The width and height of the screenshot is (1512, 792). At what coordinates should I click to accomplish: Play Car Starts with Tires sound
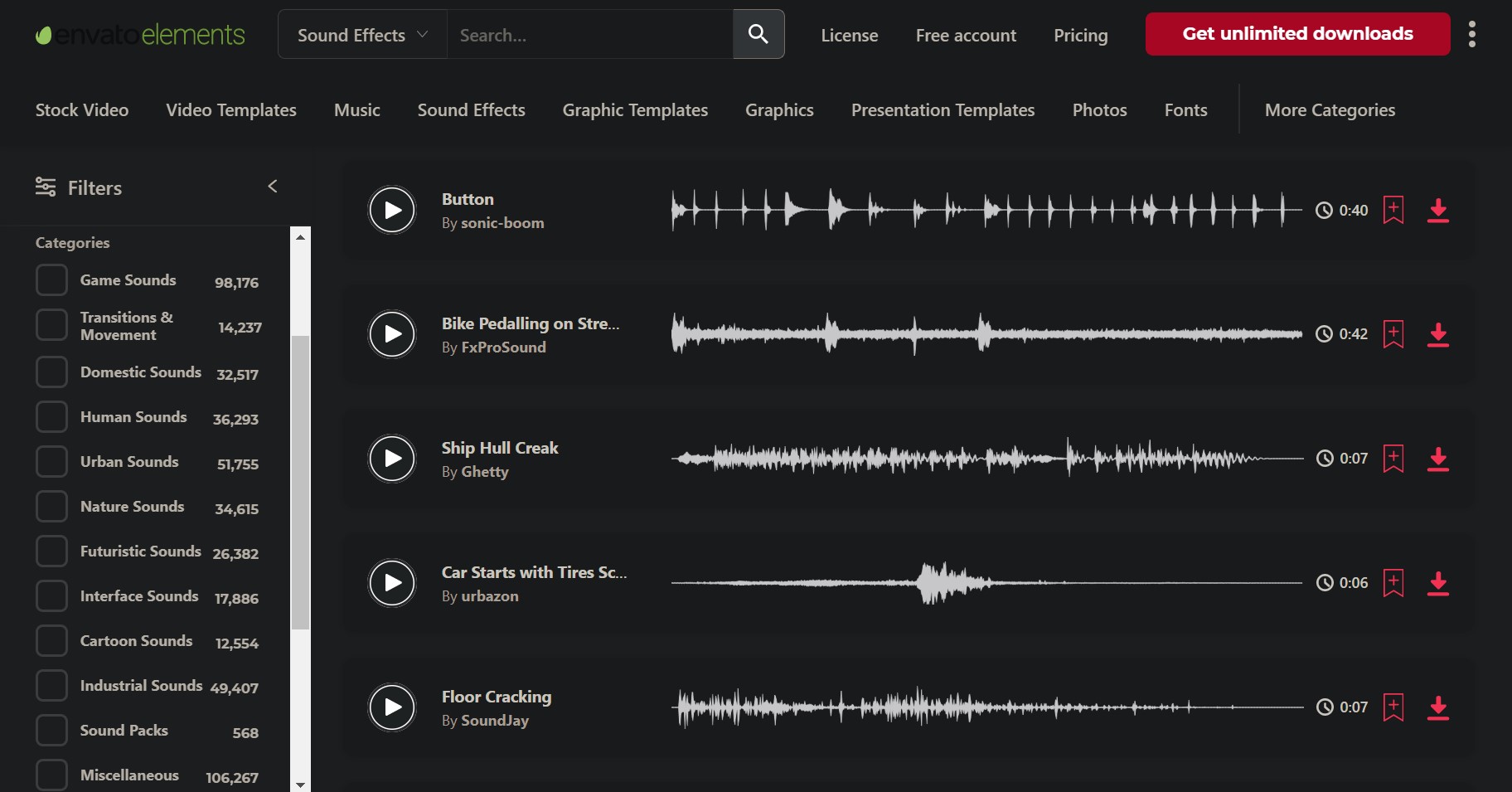pyautogui.click(x=392, y=583)
